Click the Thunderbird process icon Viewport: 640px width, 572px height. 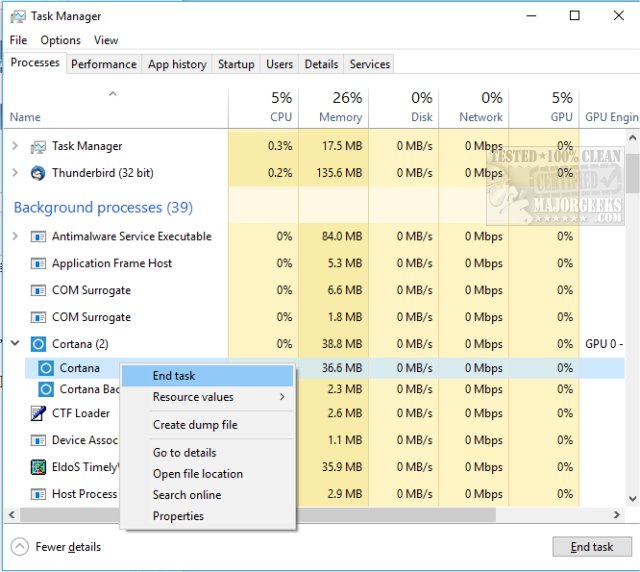point(38,173)
